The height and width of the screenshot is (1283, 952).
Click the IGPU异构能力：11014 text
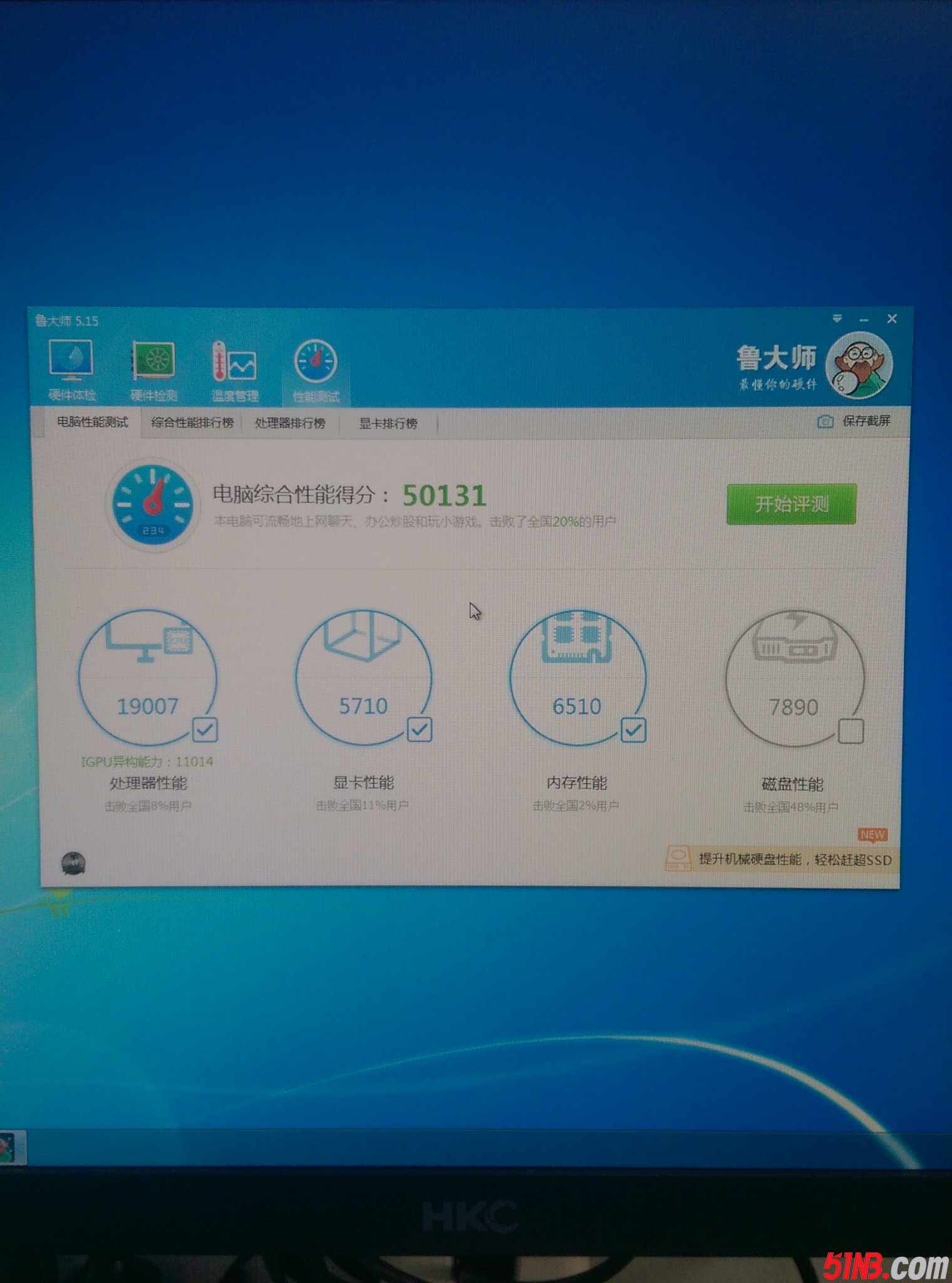point(147,762)
